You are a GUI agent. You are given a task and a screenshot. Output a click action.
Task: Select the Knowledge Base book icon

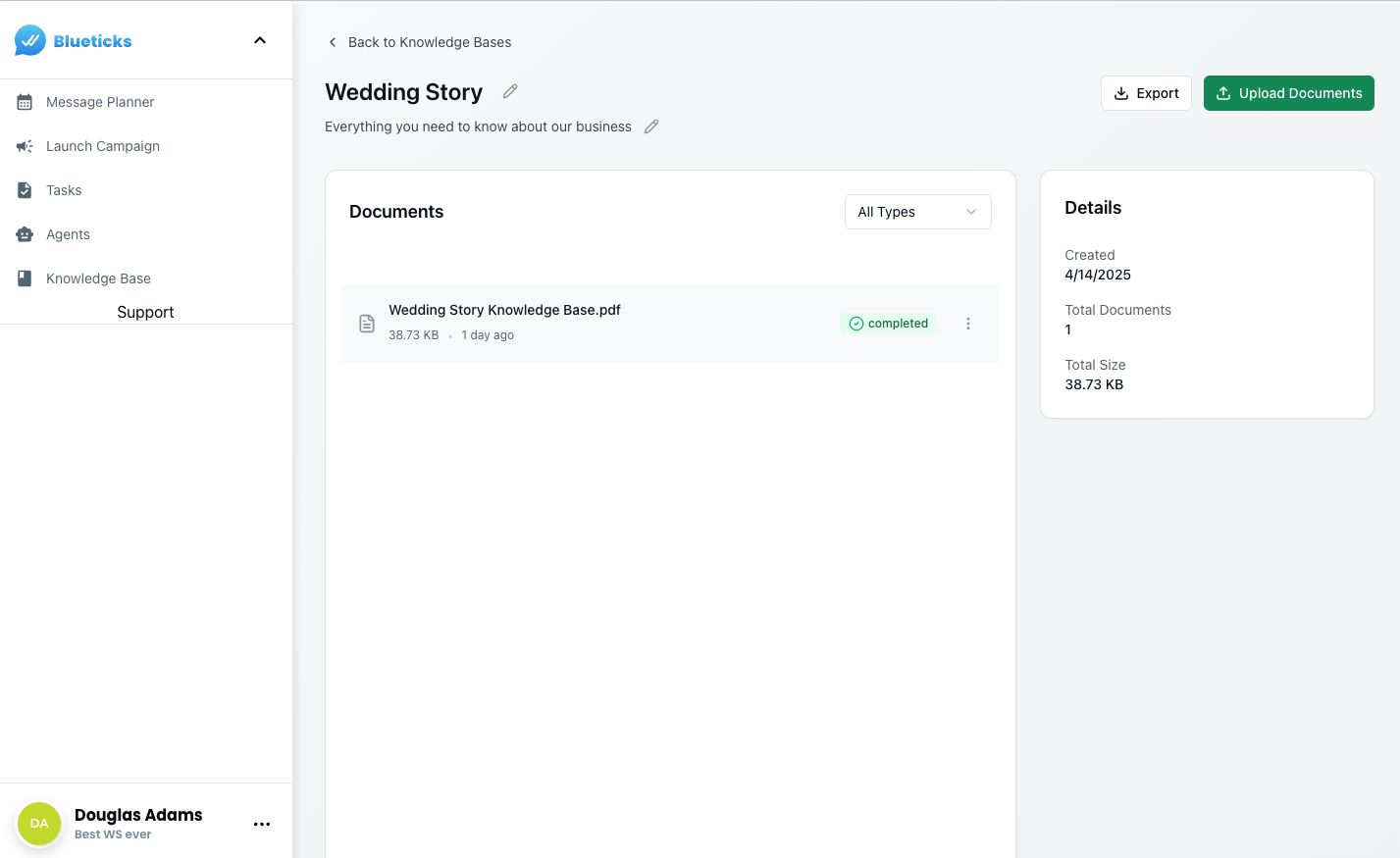(x=24, y=278)
